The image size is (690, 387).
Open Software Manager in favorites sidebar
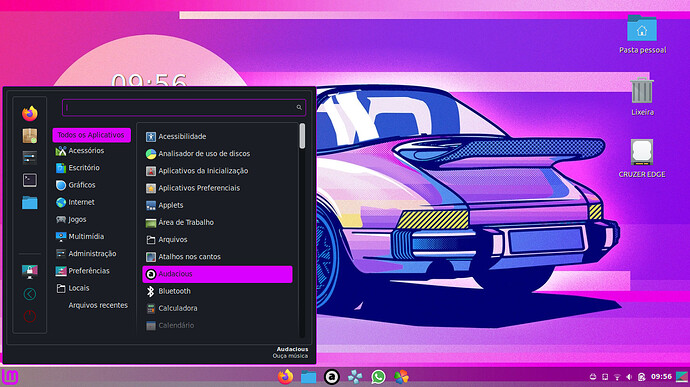click(x=29, y=136)
